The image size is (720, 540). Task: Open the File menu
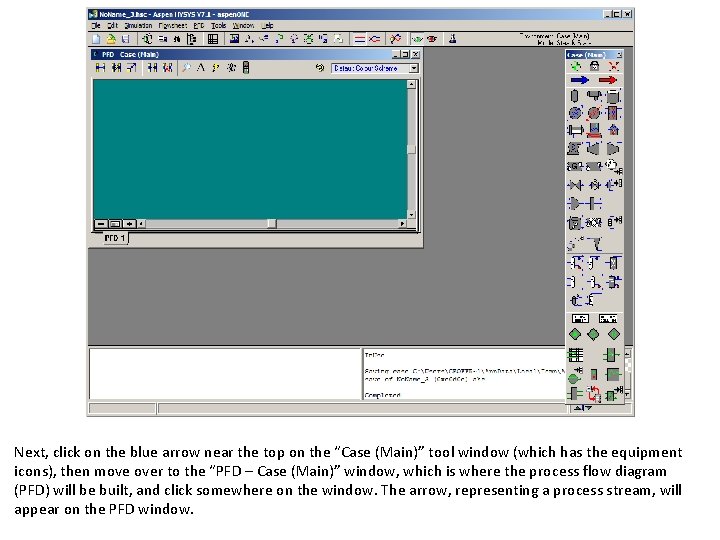coord(96,26)
